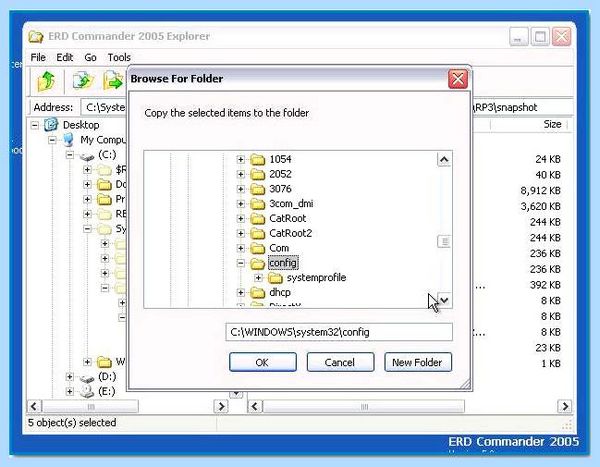Expand the CatRoot2 folder node
The image size is (600, 467).
point(240,234)
